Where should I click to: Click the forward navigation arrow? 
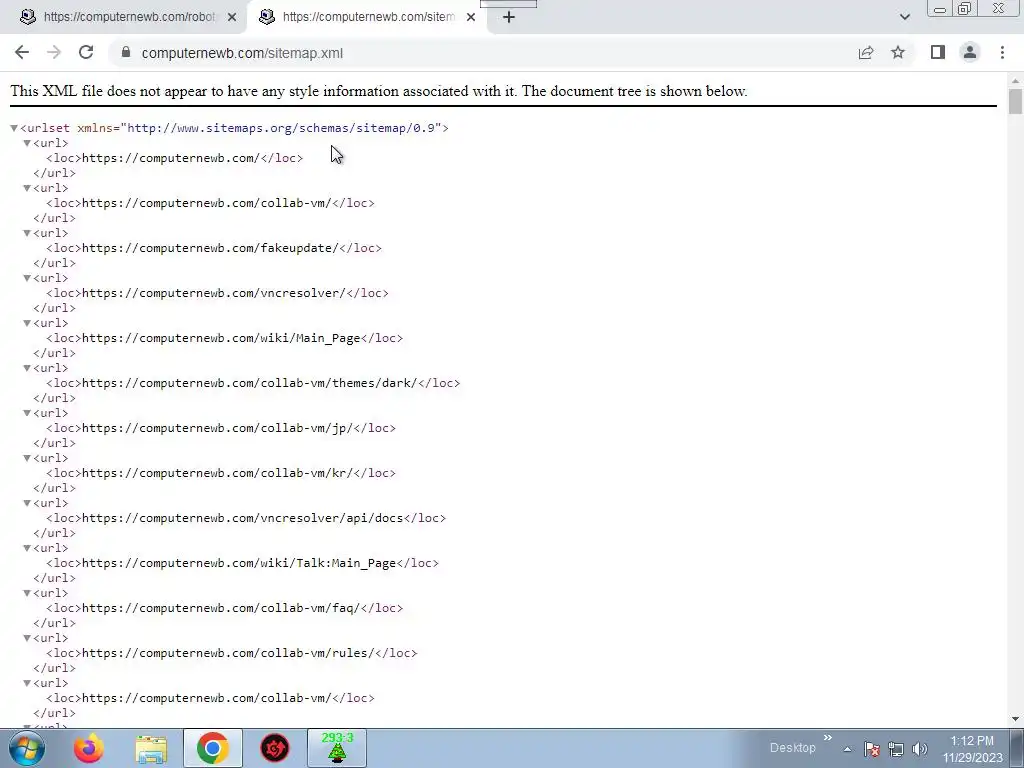[54, 53]
